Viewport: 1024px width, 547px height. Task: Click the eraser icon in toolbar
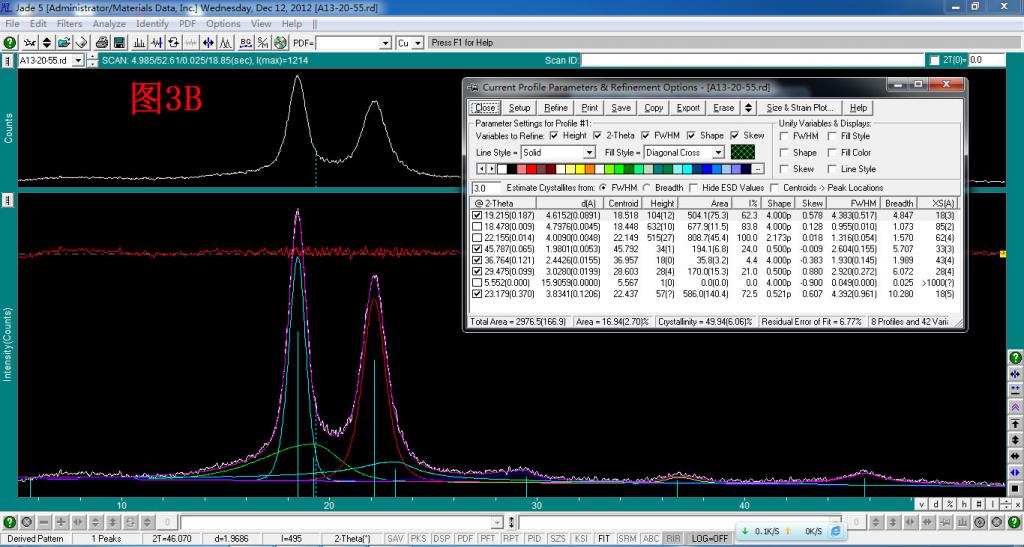(x=81, y=43)
